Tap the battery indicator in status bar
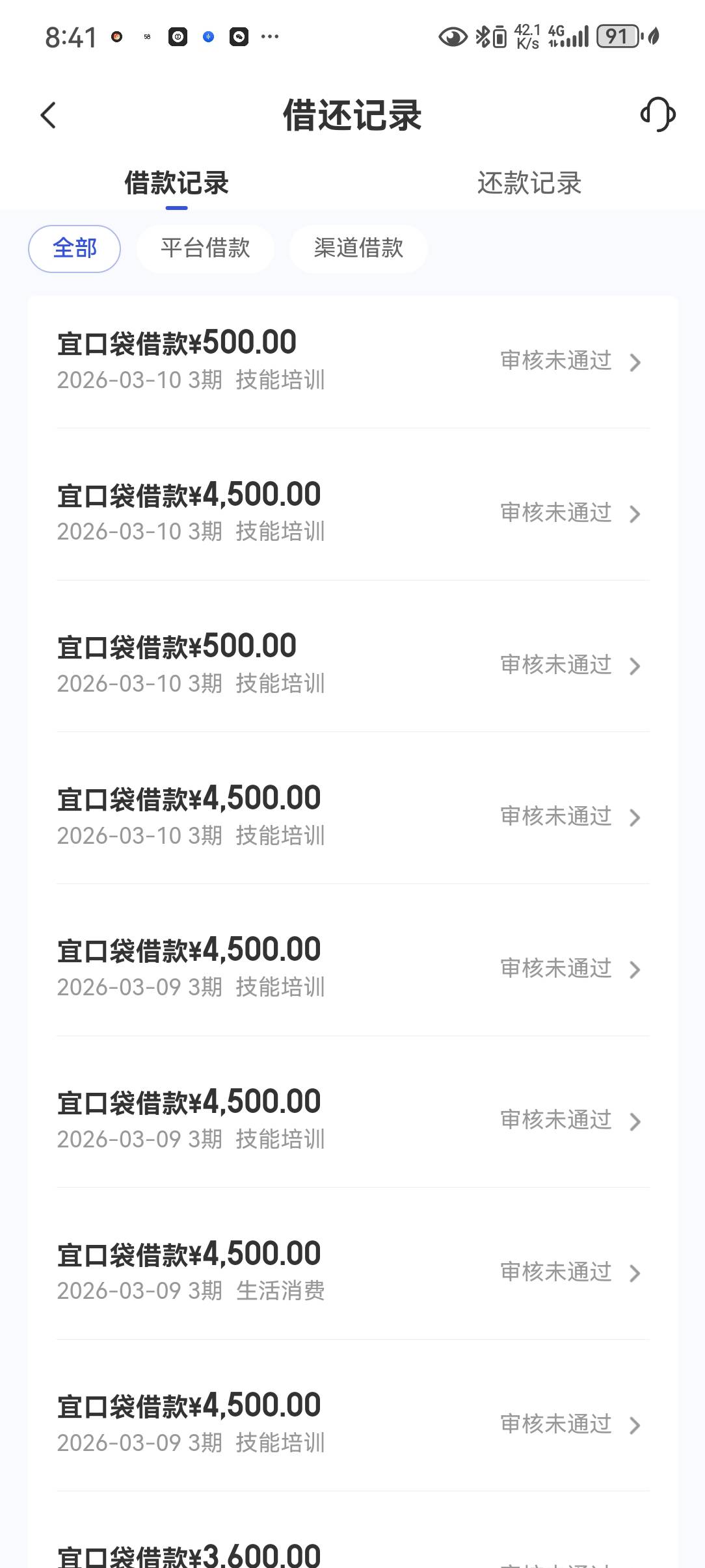The width and height of the screenshot is (705, 1568). pos(619,36)
